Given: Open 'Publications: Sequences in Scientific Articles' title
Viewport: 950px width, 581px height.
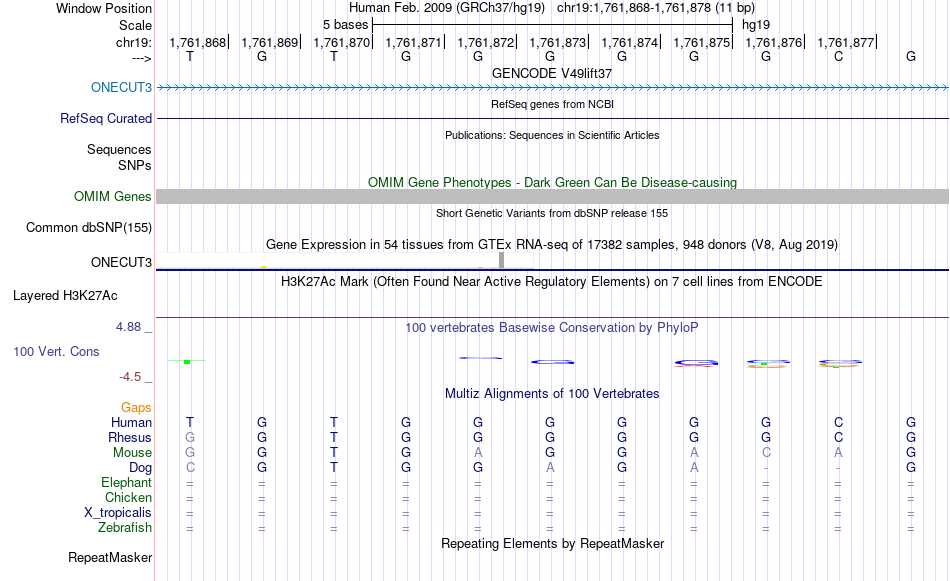Looking at the screenshot, I should pyautogui.click(x=552, y=135).
